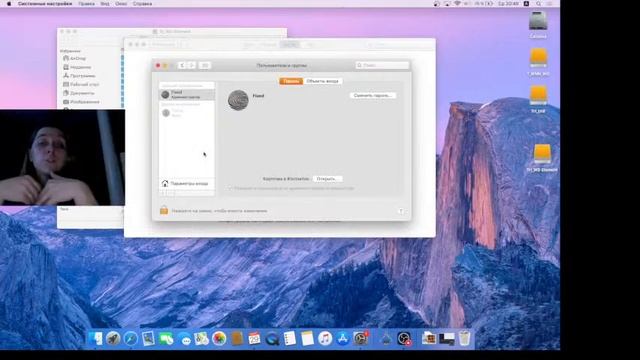
Task: Open the Apple menu
Action: click(9, 4)
